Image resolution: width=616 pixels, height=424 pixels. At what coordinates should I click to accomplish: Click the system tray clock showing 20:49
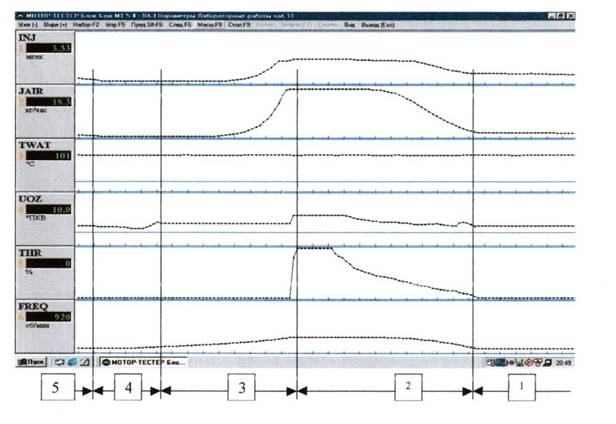[x=563, y=362]
